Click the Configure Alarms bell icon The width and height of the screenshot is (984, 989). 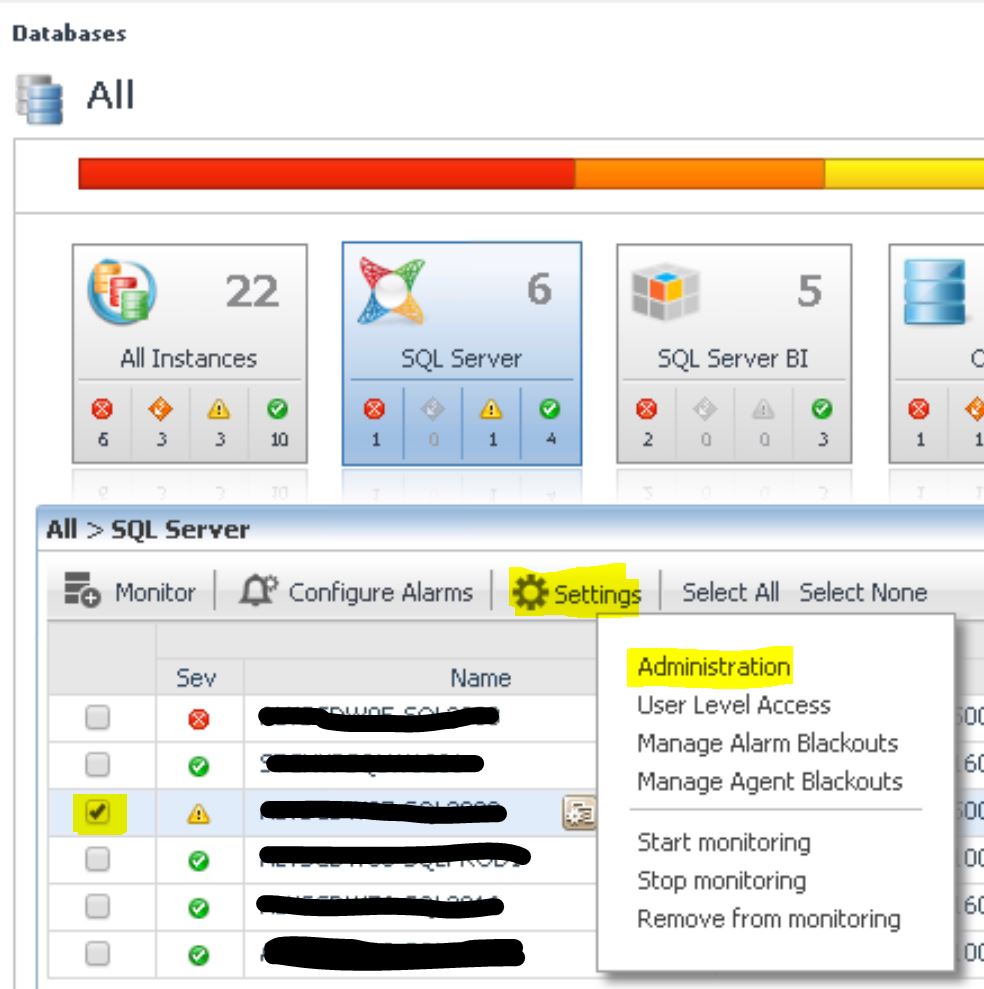click(x=259, y=590)
